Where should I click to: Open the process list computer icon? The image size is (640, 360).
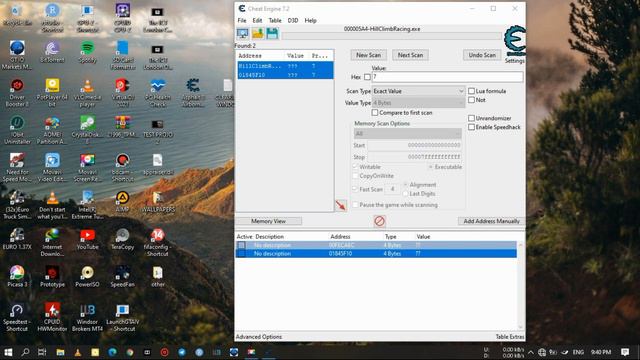[242, 33]
